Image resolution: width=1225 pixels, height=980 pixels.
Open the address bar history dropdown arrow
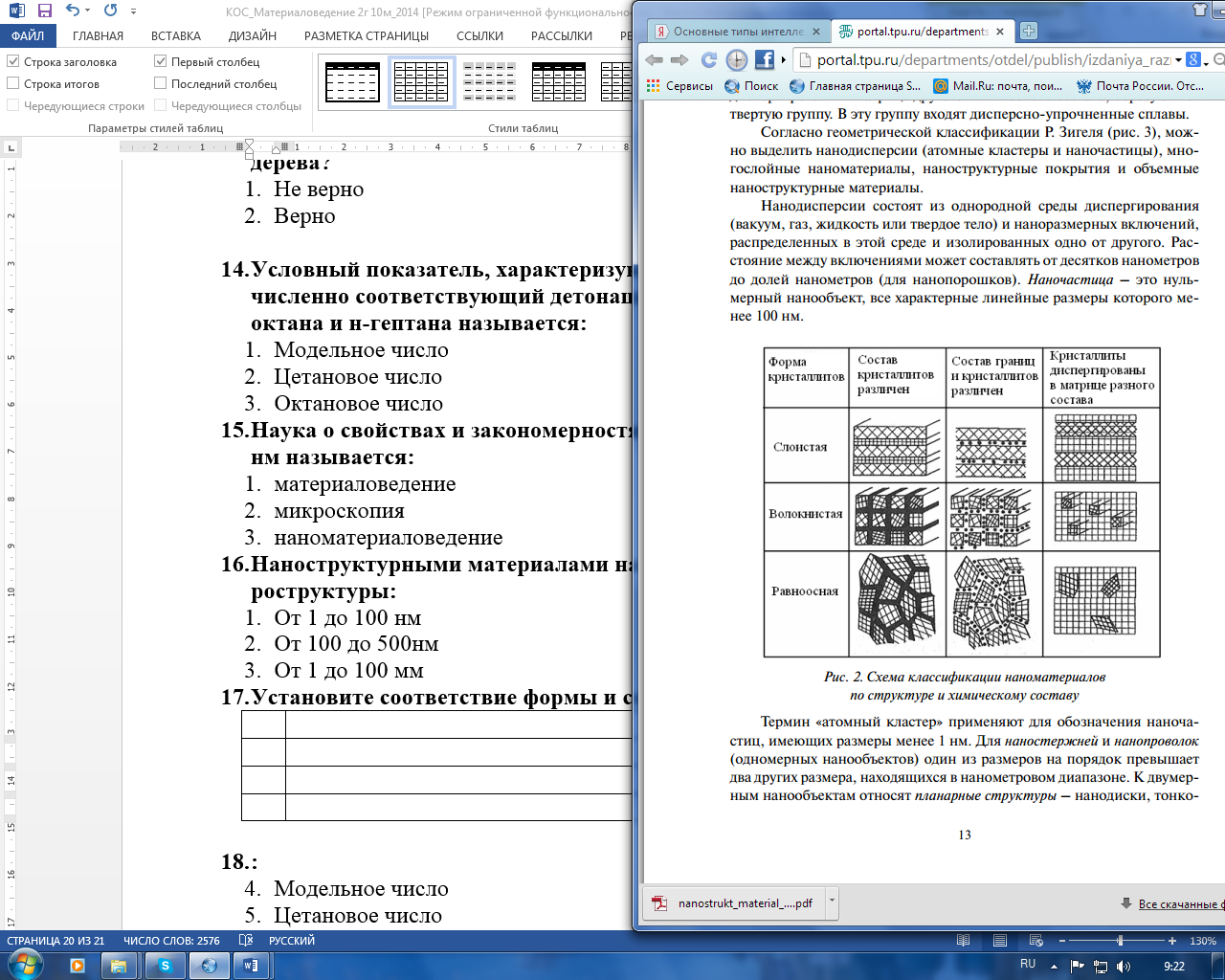pyautogui.click(x=1178, y=59)
